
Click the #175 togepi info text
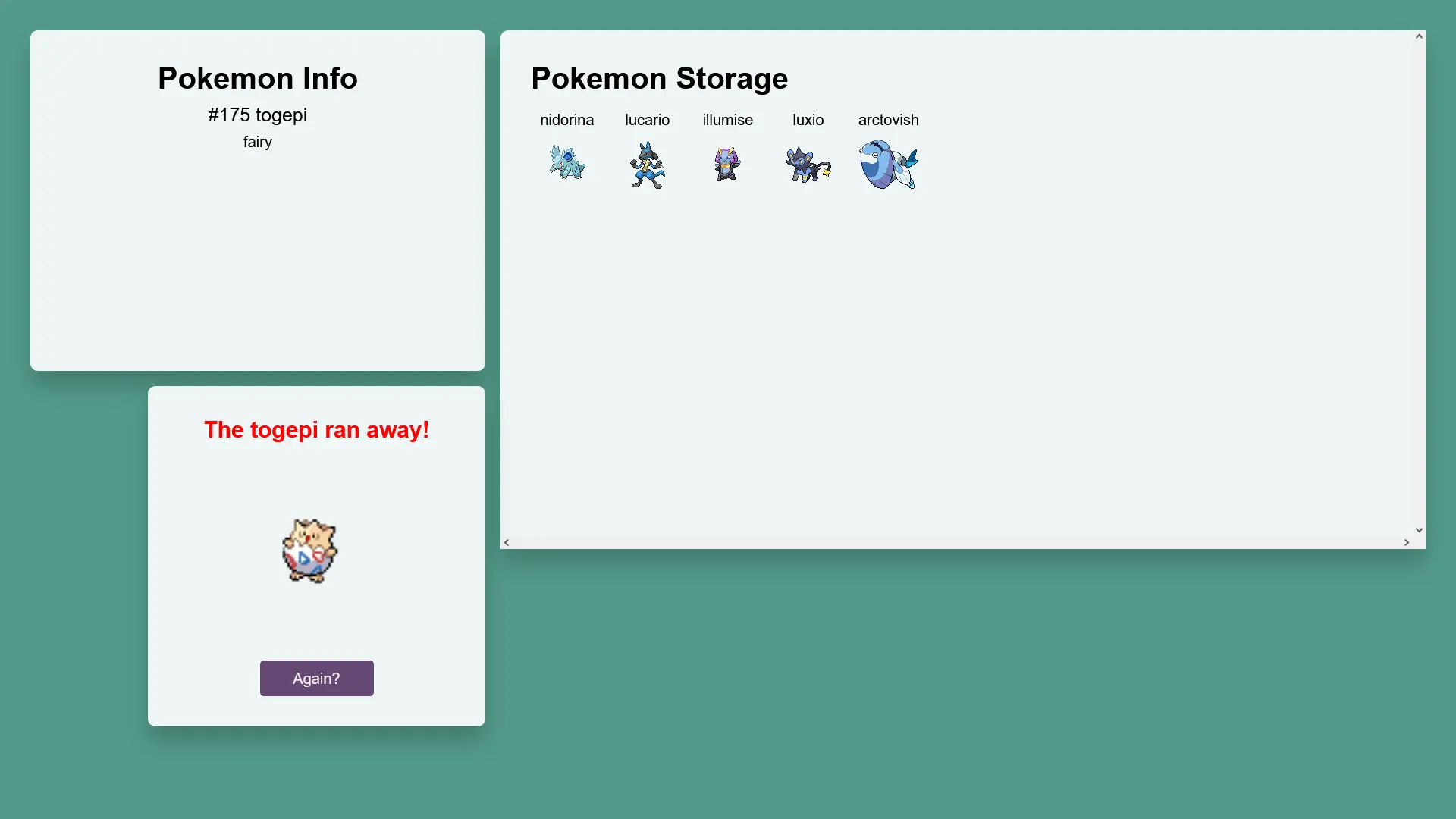point(258,115)
